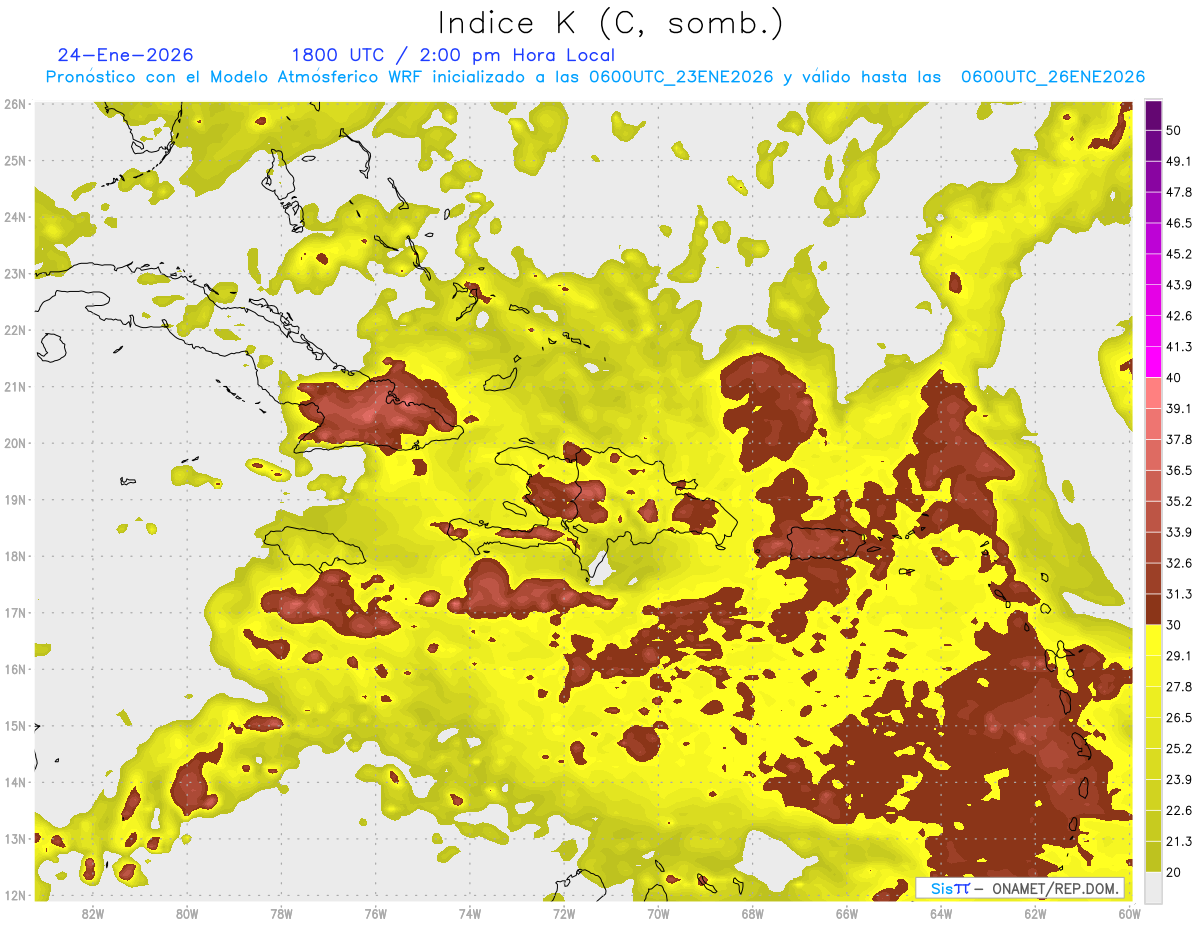Click the "SisTT - ONAMET/REP.DOM." credit label
This screenshot has height=927, width=1200.
tap(1020, 888)
